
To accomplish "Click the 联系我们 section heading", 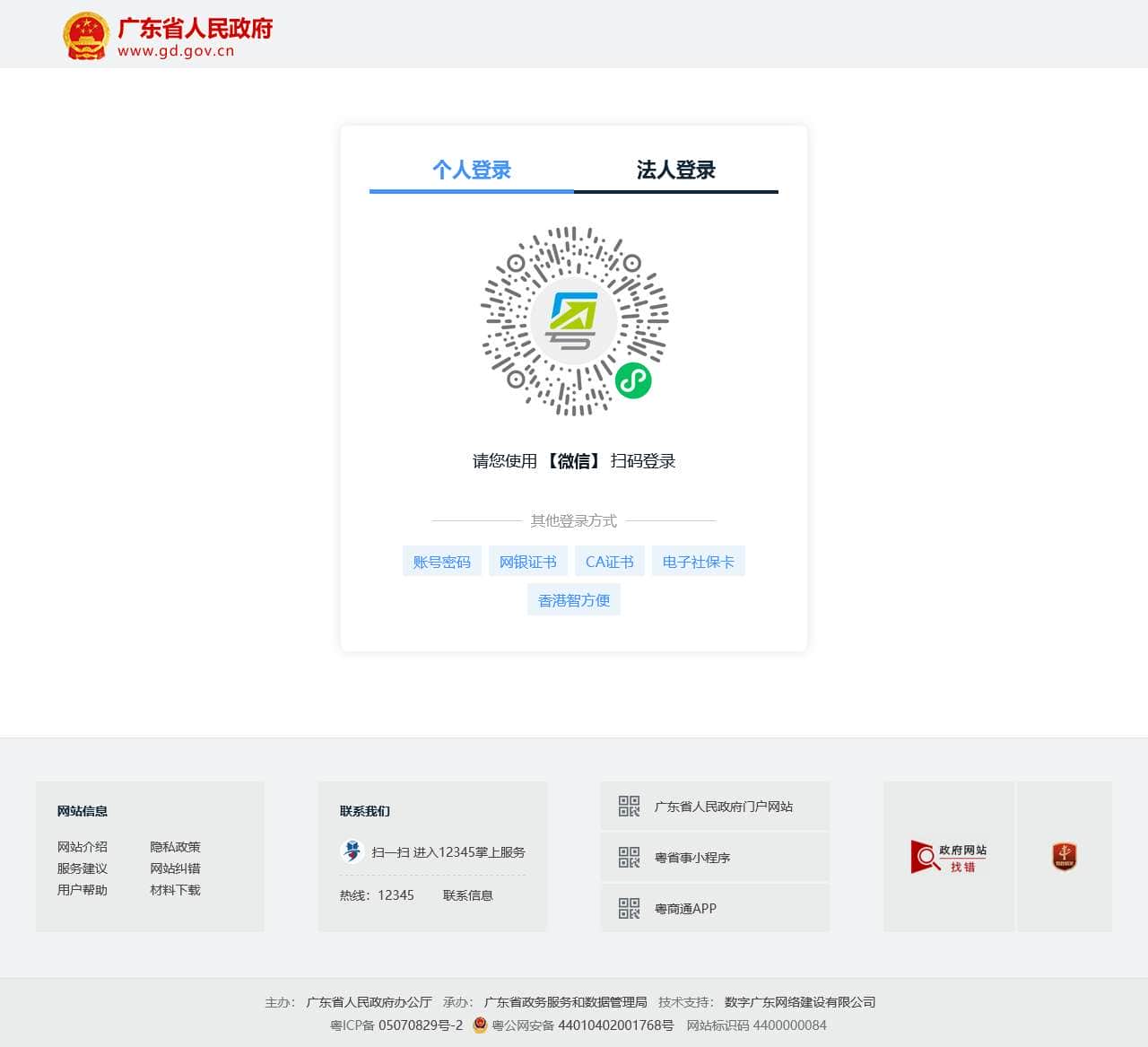I will (365, 811).
